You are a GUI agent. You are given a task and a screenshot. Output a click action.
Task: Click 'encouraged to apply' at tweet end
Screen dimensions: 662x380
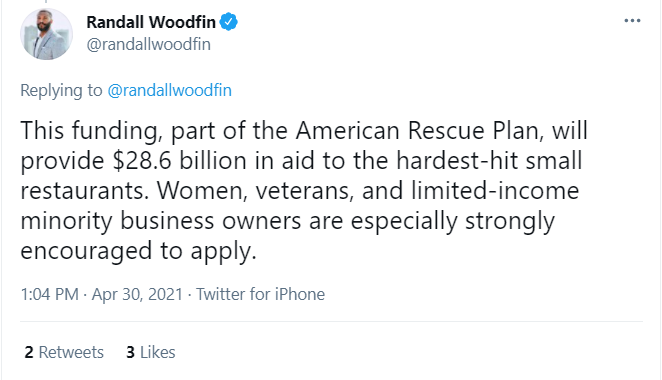136,251
